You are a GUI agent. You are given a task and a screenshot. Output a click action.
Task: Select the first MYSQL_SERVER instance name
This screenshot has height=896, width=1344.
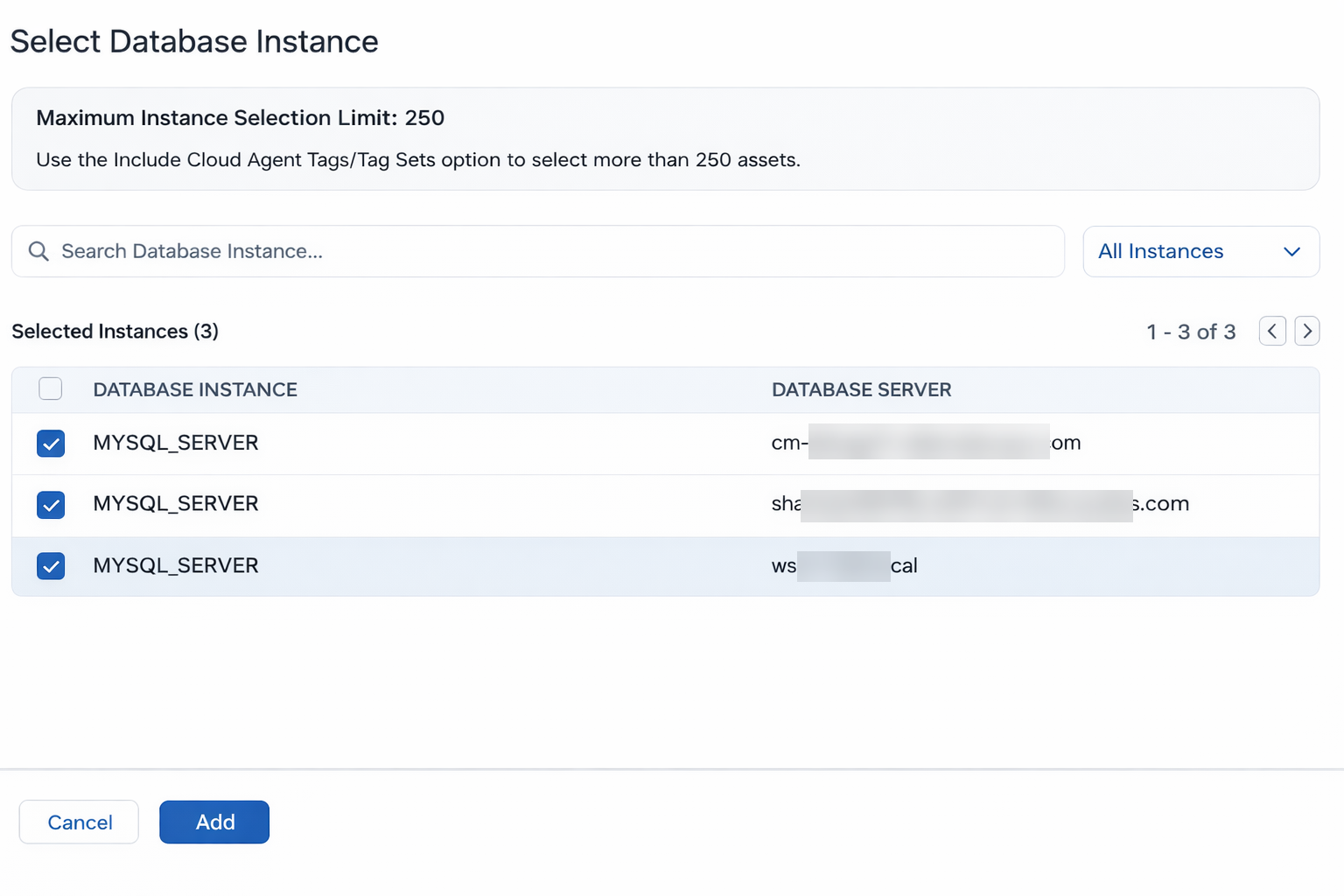point(176,443)
